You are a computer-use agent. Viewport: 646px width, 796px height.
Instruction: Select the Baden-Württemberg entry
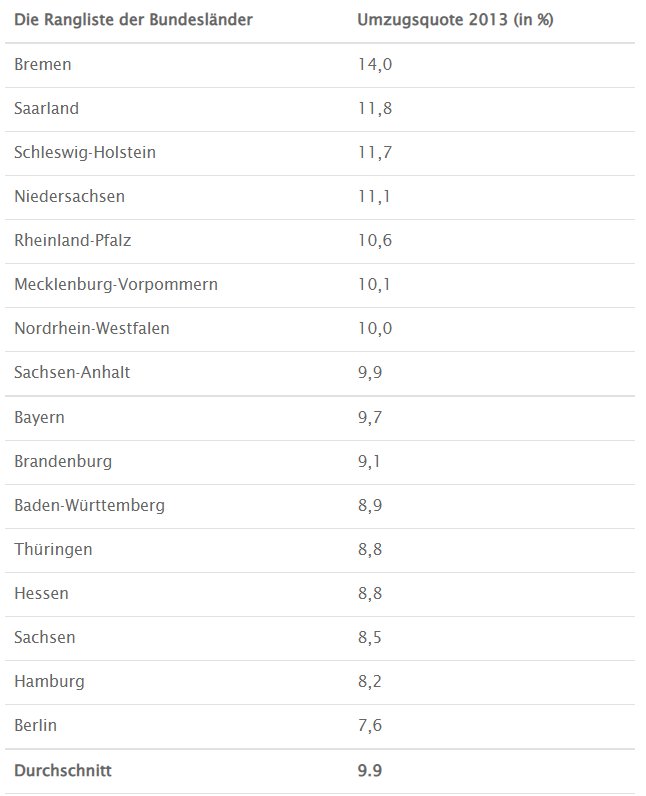[x=89, y=506]
